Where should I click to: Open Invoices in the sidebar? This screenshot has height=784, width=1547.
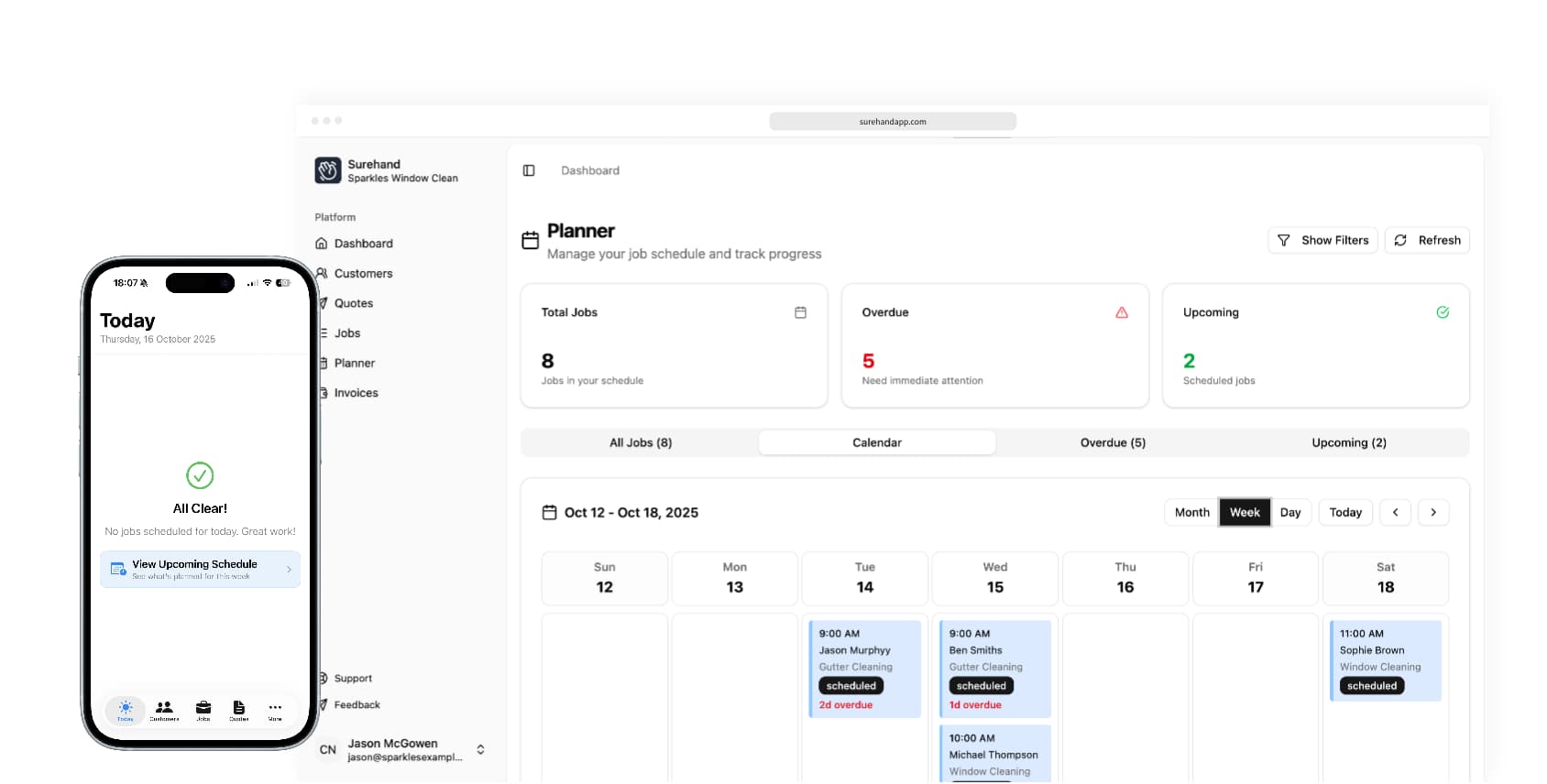tap(356, 393)
